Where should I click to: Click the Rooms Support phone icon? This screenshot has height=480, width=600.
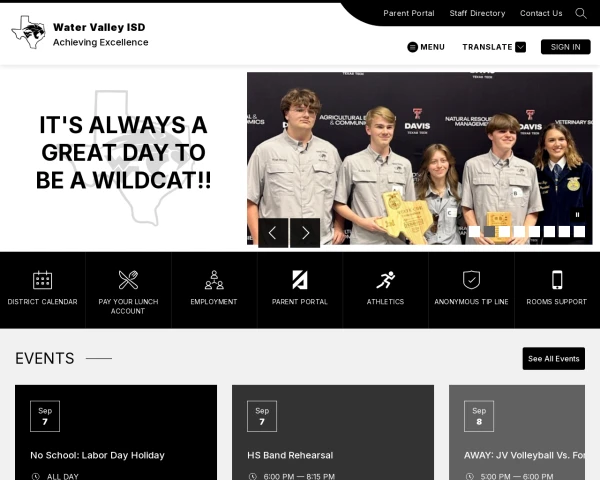pyautogui.click(x=557, y=280)
